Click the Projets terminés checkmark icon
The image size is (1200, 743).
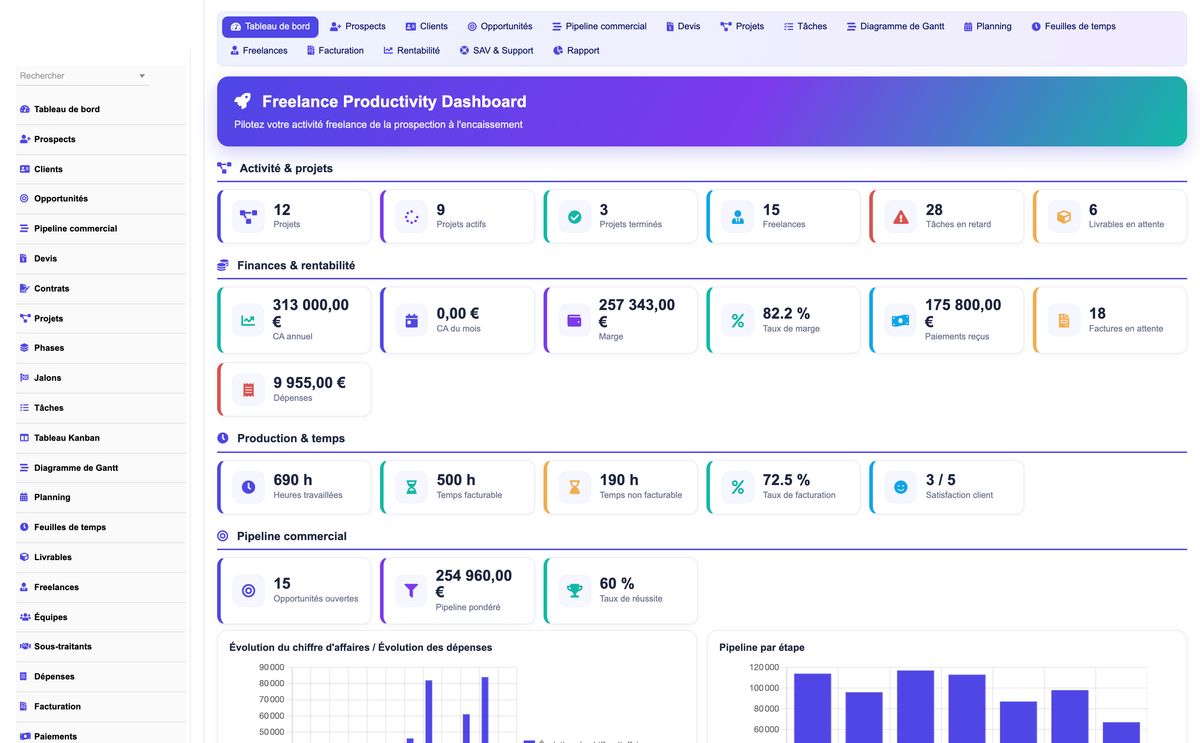(x=575, y=216)
